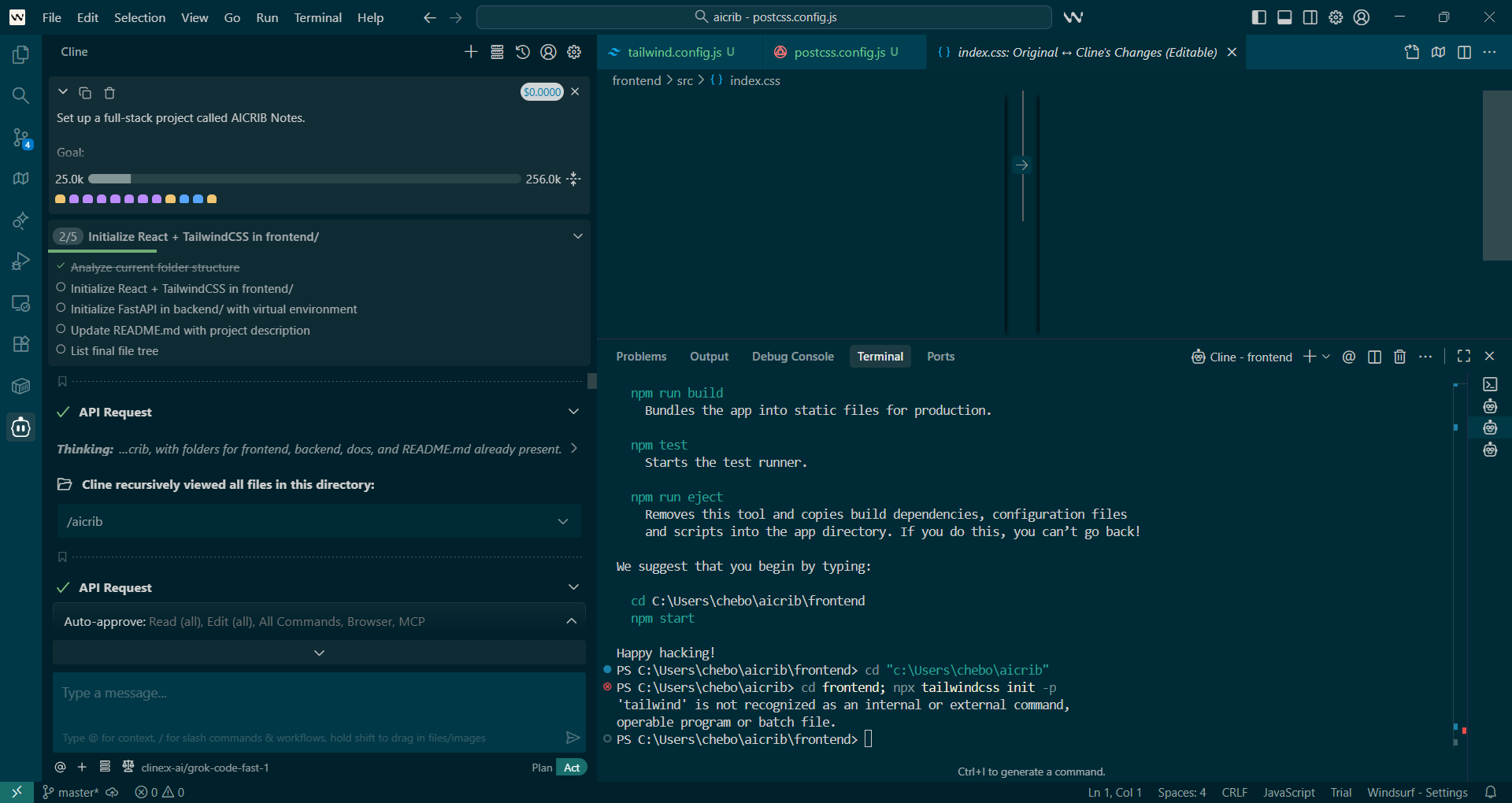Image resolution: width=1512 pixels, height=803 pixels.
Task: Kill terminal using trash can icon
Action: click(x=1399, y=357)
